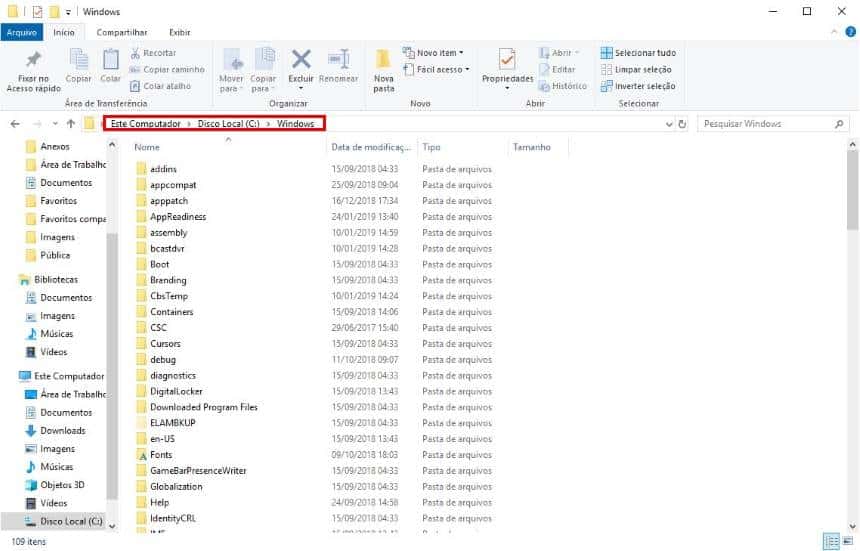
Task: Click navigation pane scrollbar down arrow
Action: pyautogui.click(x=112, y=526)
